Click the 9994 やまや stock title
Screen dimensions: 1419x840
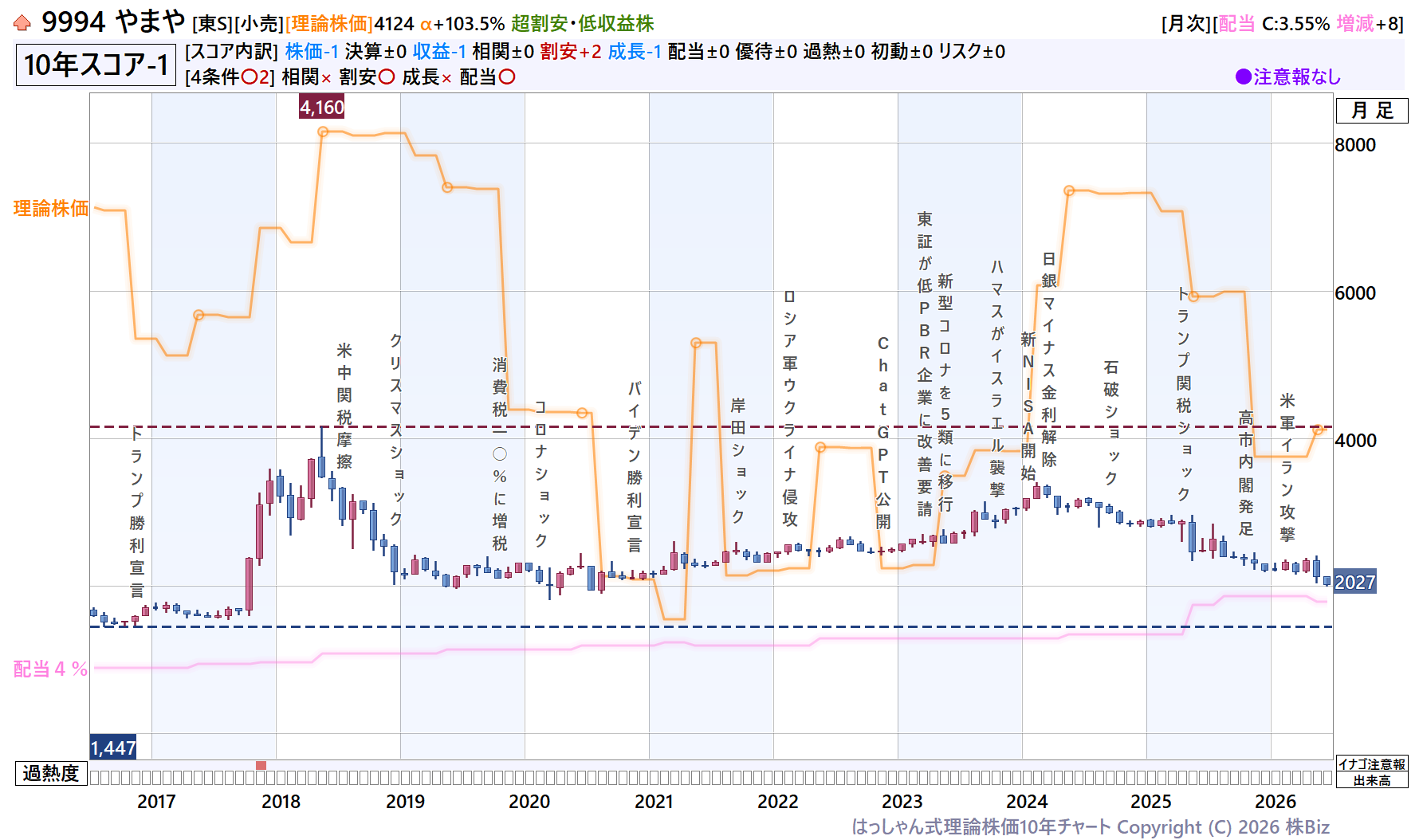click(x=113, y=22)
